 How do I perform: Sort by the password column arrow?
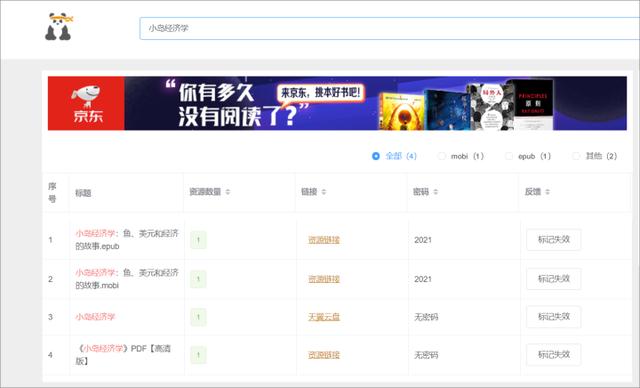(436, 192)
